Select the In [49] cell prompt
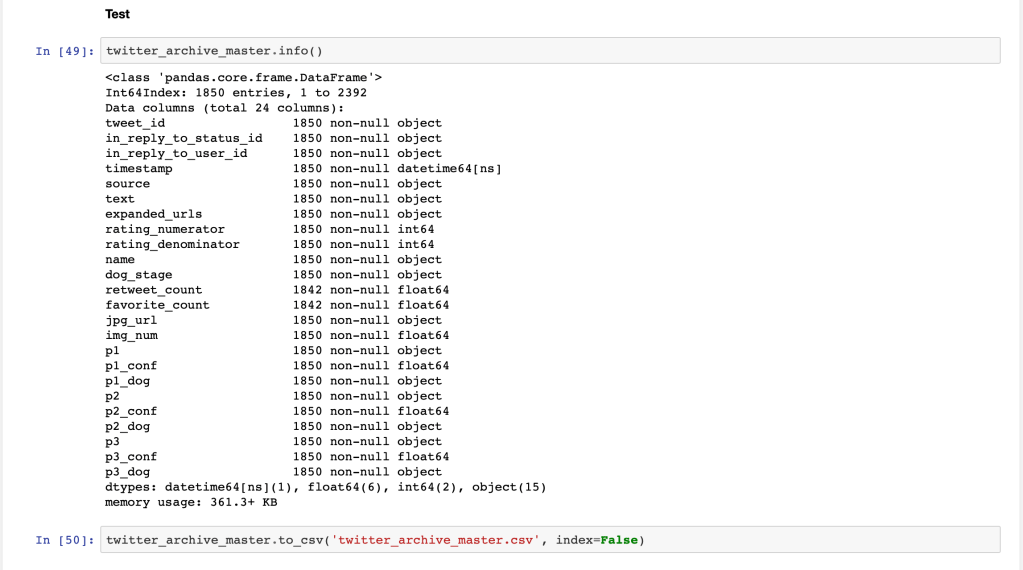 [x=65, y=51]
